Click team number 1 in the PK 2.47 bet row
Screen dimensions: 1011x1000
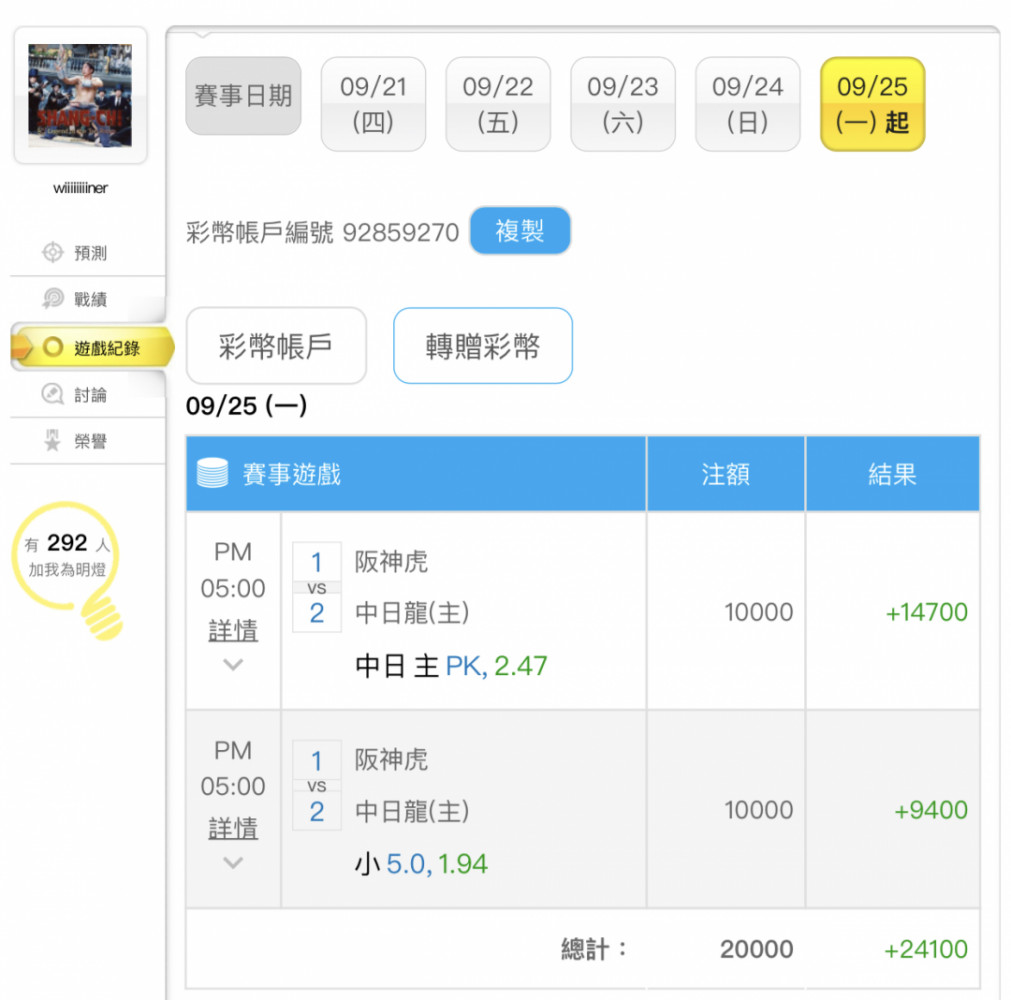pyautogui.click(x=317, y=562)
